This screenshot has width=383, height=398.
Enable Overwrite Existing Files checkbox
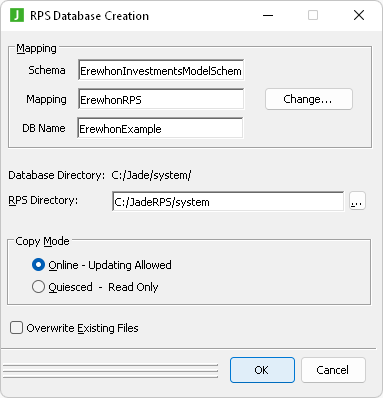(x=16, y=328)
